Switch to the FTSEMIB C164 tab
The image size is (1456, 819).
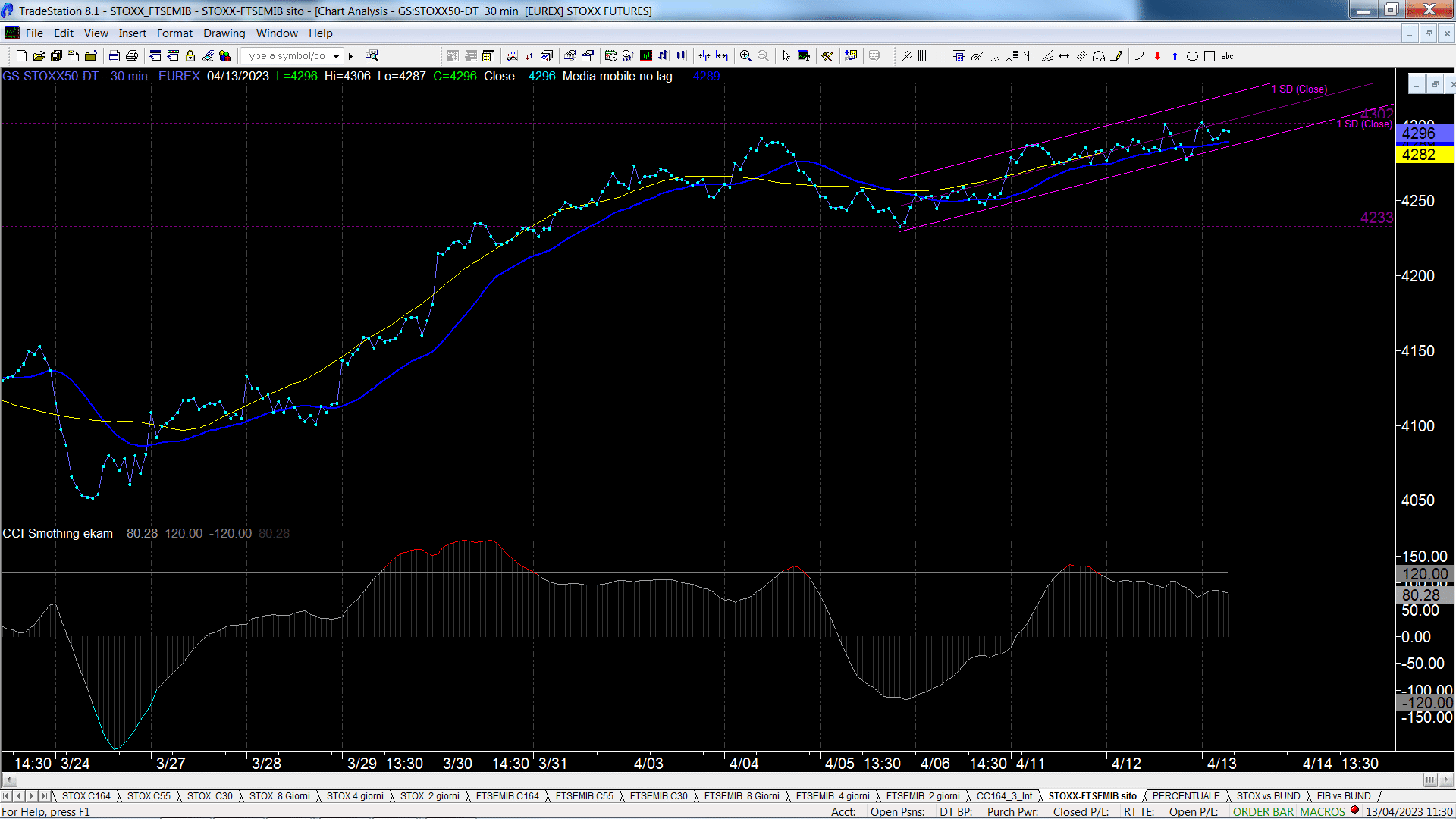coord(507,795)
